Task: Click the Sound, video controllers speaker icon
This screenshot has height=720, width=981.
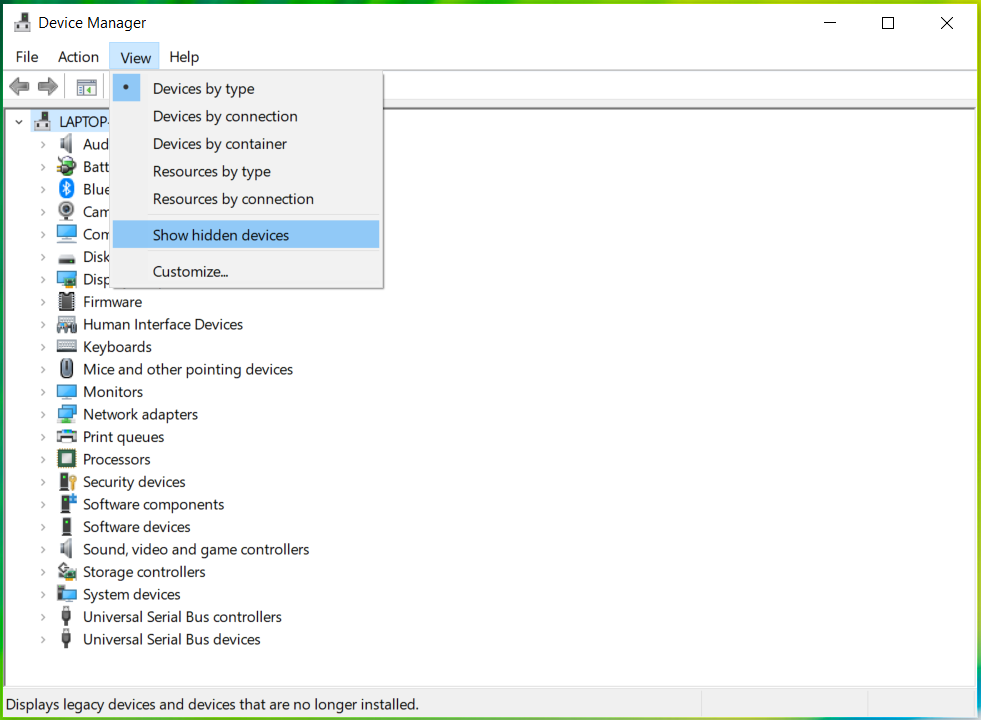Action: tap(66, 549)
